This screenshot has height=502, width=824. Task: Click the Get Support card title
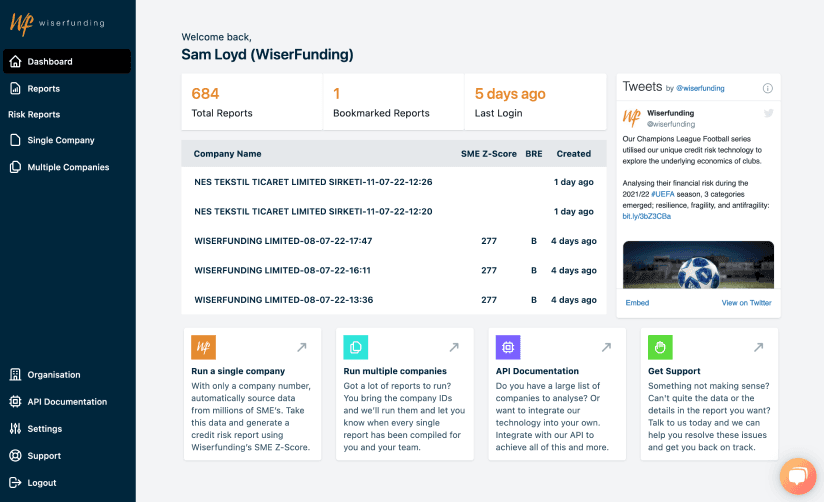674,371
